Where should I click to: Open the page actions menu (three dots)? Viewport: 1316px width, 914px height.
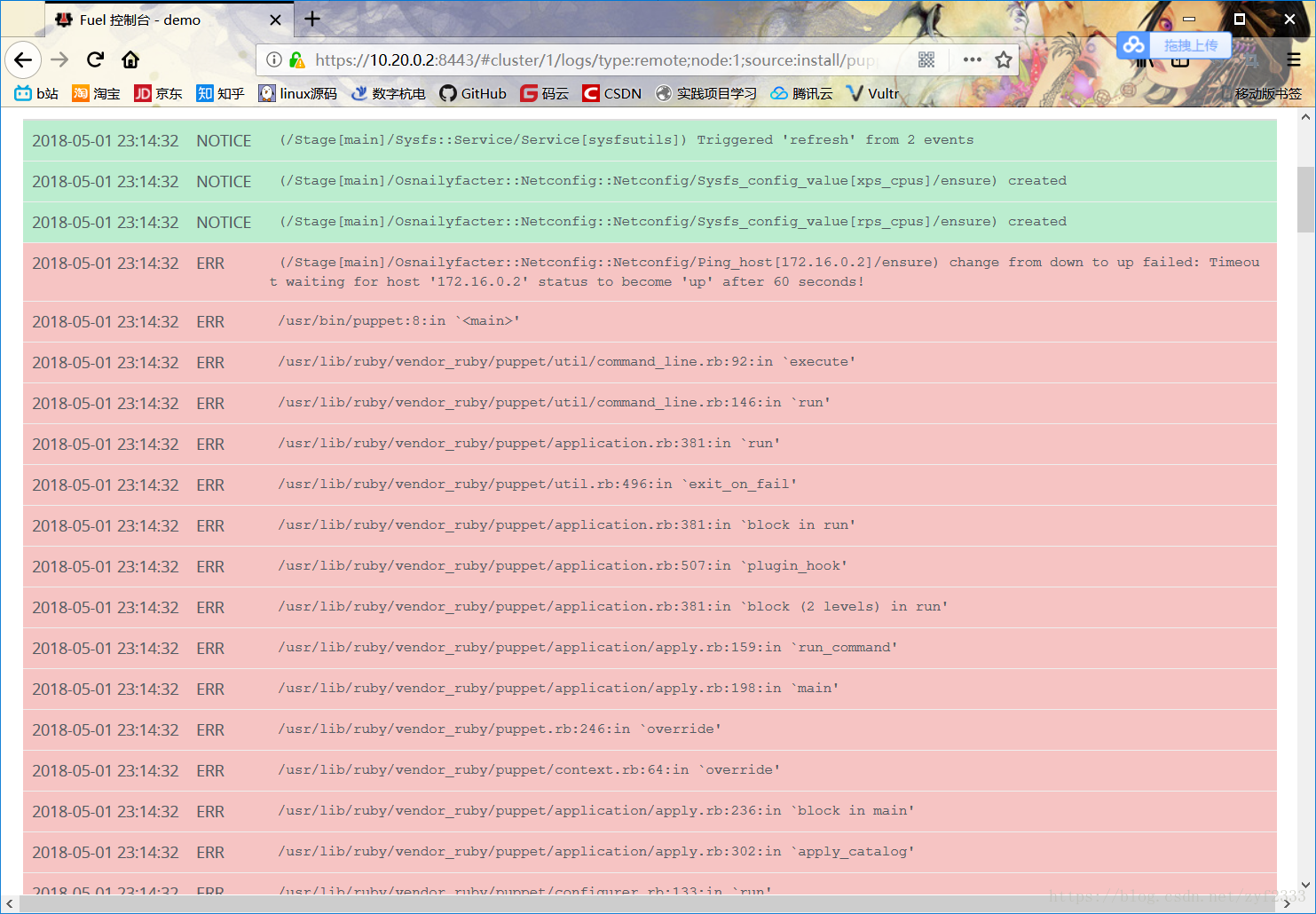[x=972, y=59]
